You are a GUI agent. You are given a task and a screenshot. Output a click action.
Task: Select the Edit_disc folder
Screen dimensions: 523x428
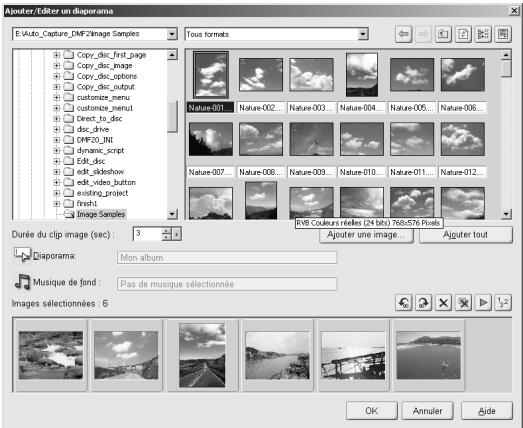point(91,161)
